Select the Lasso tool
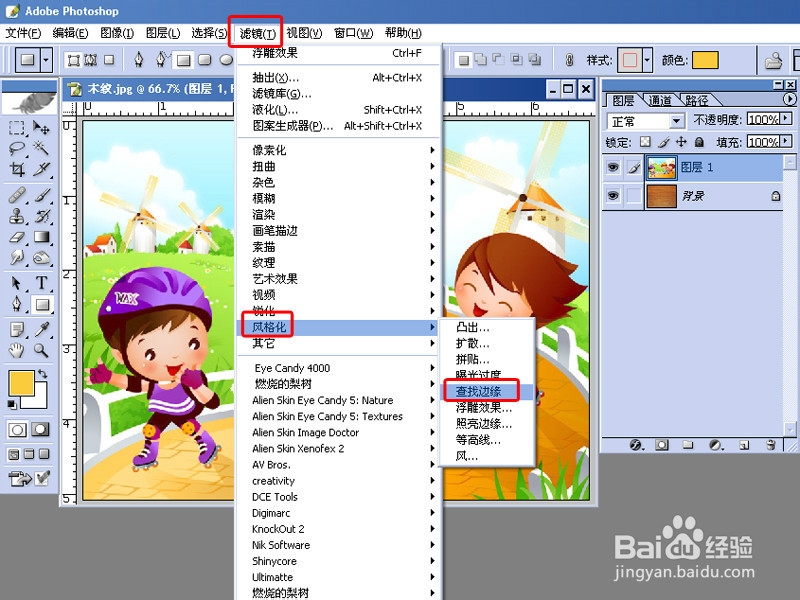 (17, 148)
